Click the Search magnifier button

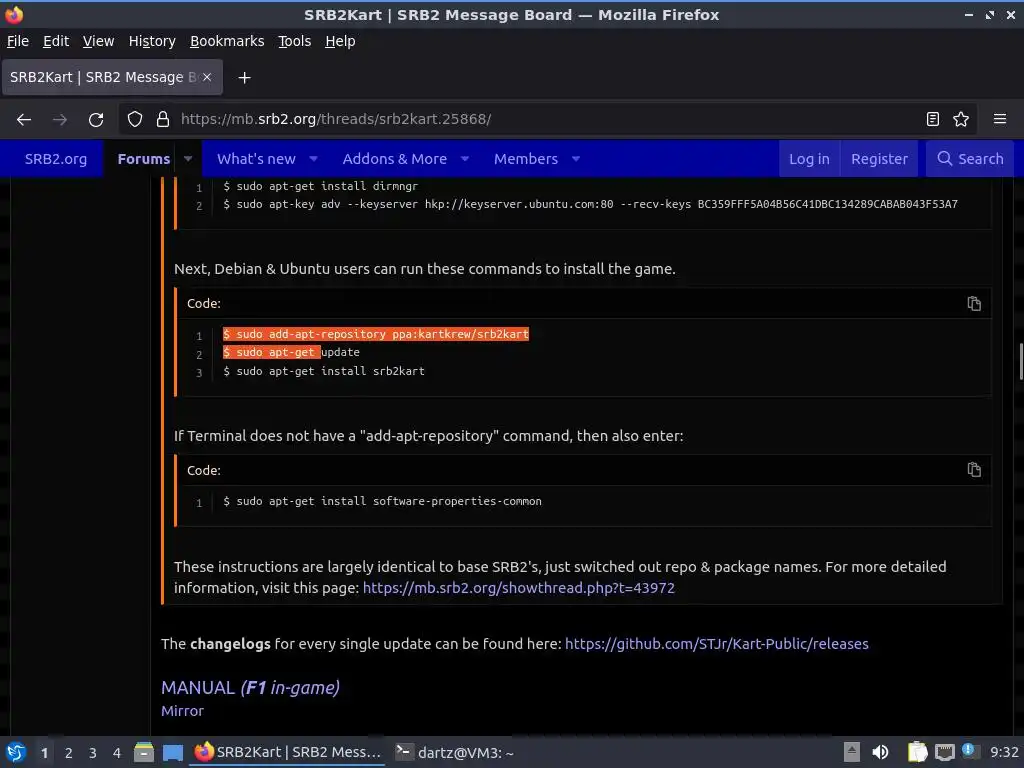(970, 159)
